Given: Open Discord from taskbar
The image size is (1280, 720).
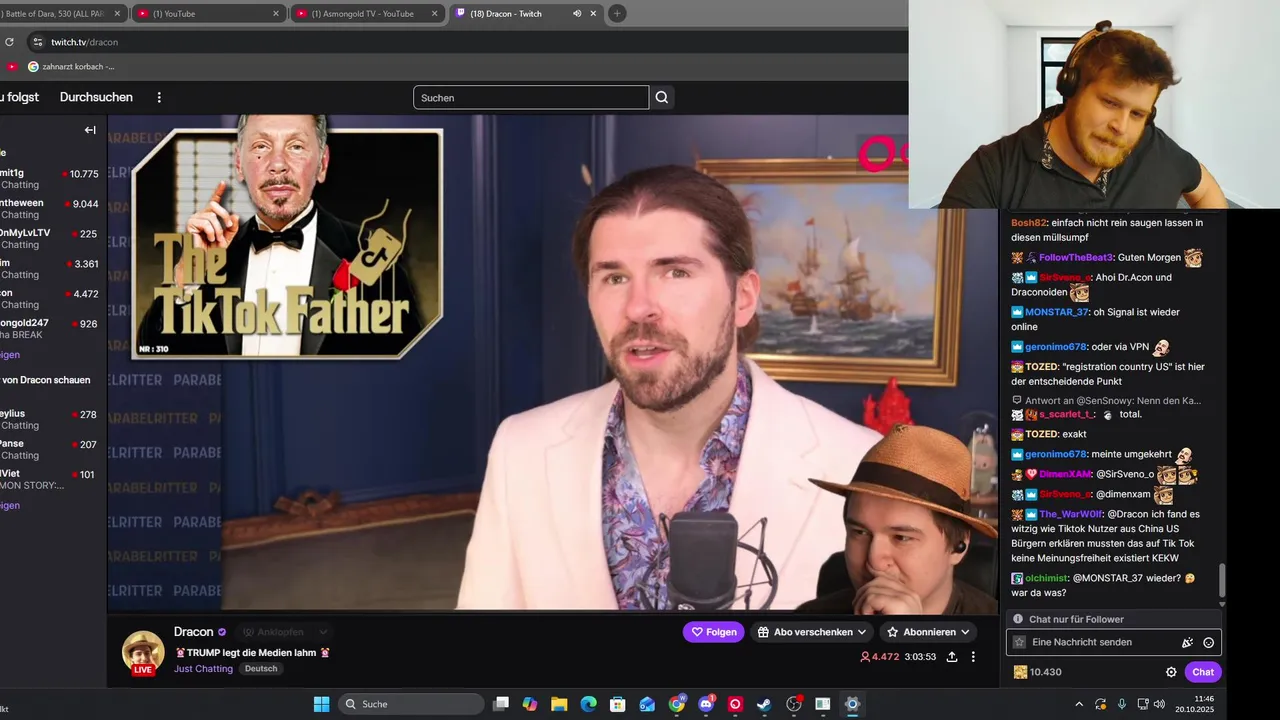Looking at the screenshot, I should (706, 704).
